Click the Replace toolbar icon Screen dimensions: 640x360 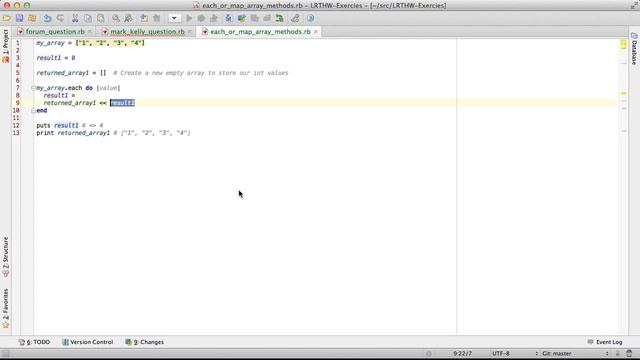click(129, 18)
